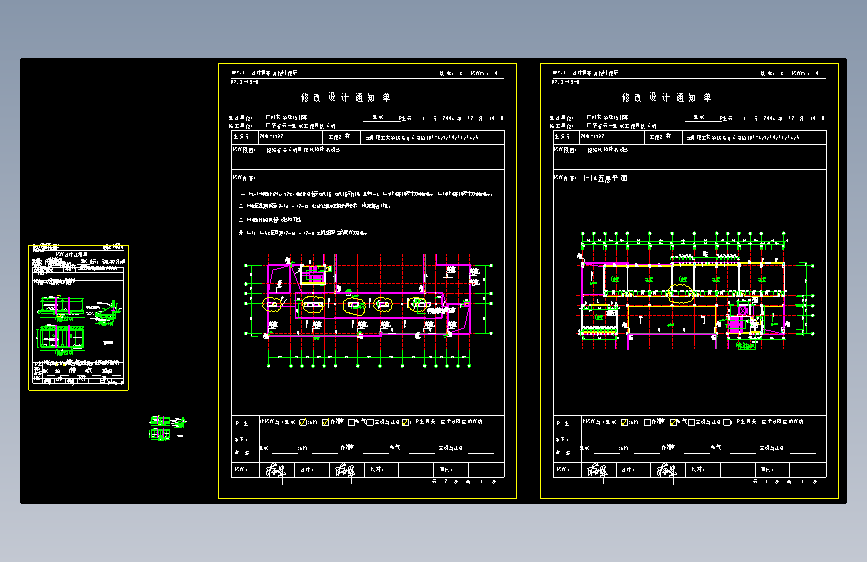This screenshot has width=867, height=562.
Task: Select the upper section drawing in the left sheet
Action: tap(61, 308)
